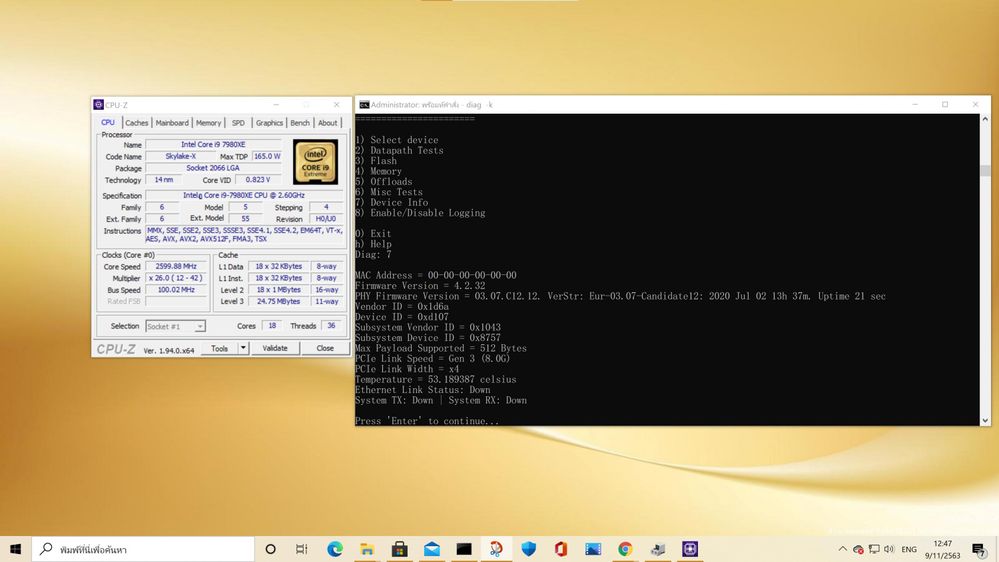Click the Package value Socket 2066 LGA
999x562 pixels.
tap(213, 168)
